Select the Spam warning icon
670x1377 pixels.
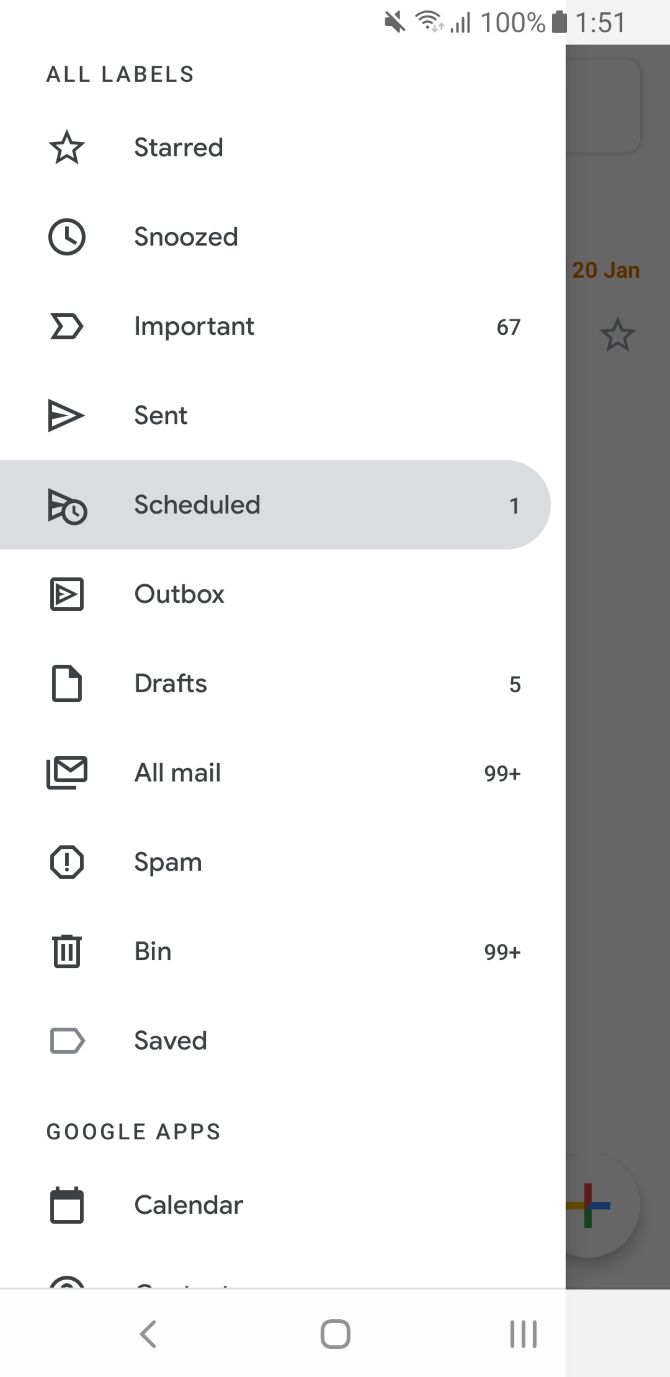click(66, 861)
